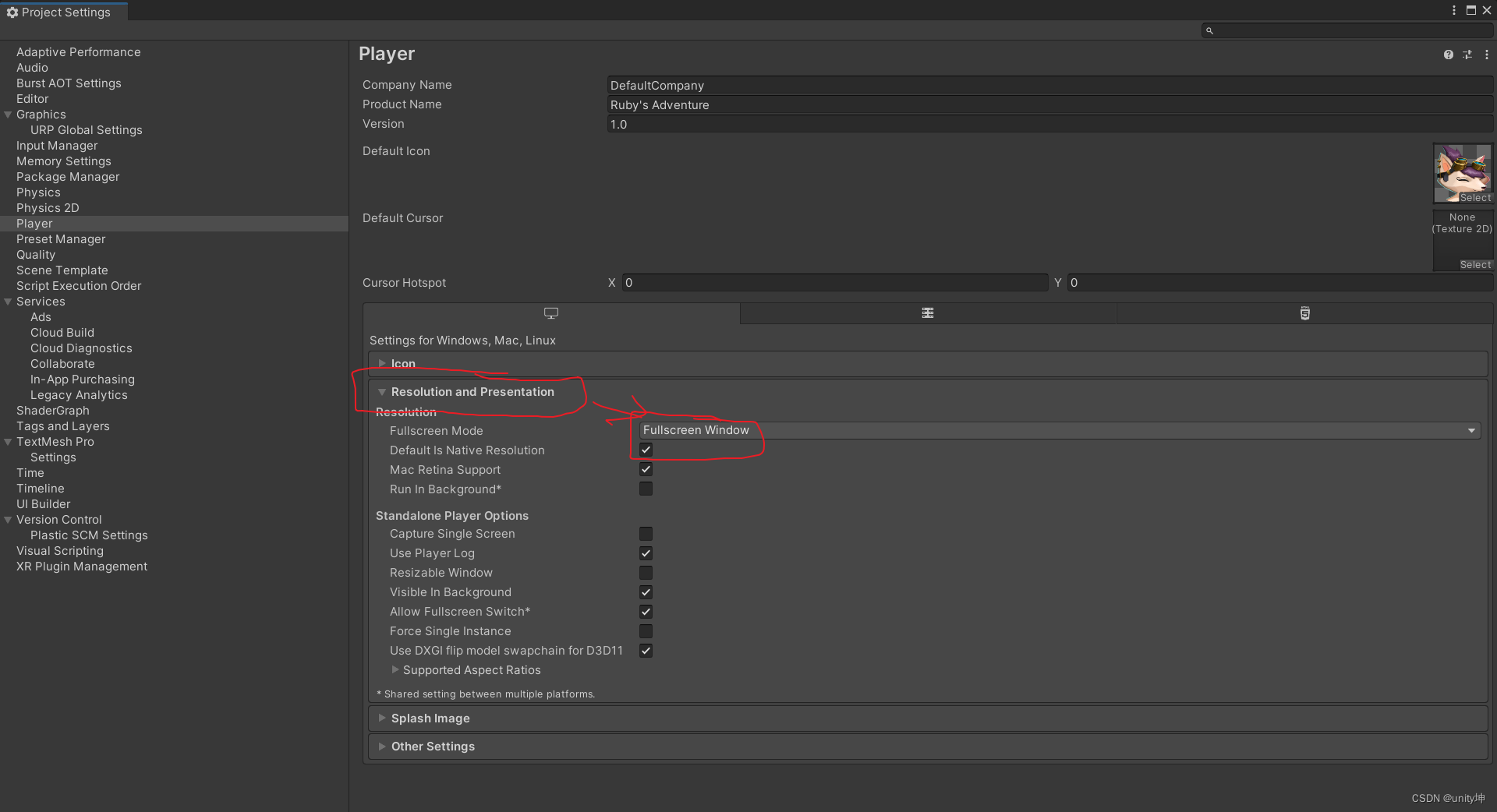Screen dimensions: 1497x812
Task: Click the search magnifier icon
Action: 1209,30
